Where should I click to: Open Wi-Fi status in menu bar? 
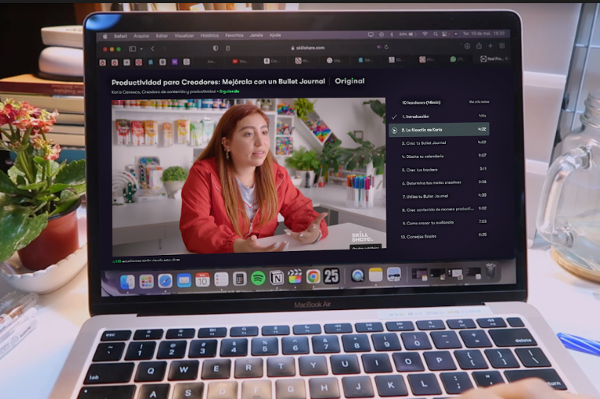[425, 34]
